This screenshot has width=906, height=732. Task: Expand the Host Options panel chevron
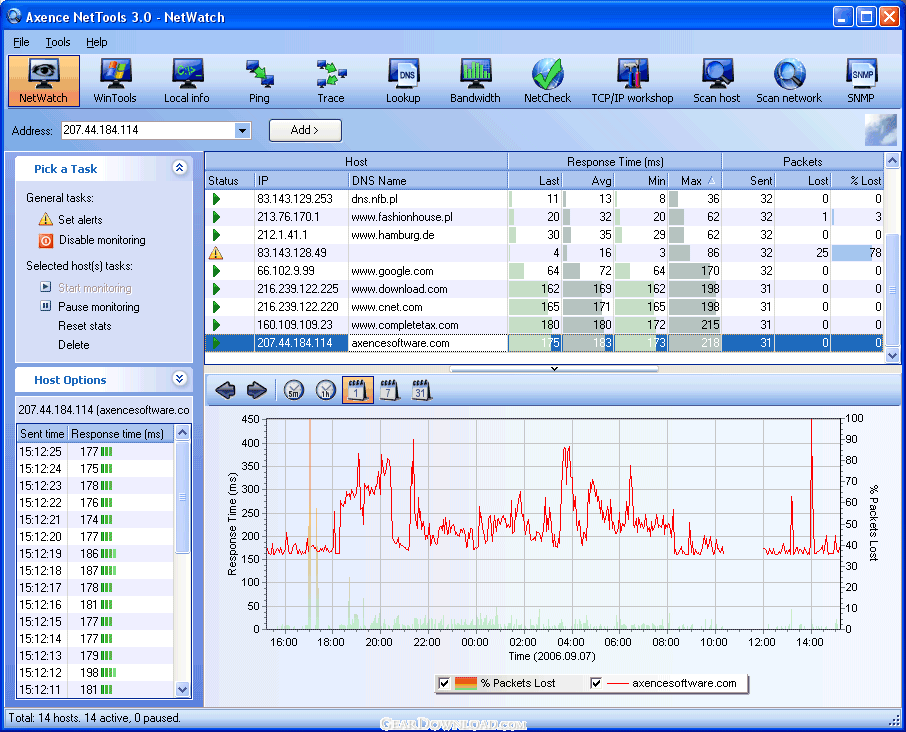(180, 379)
